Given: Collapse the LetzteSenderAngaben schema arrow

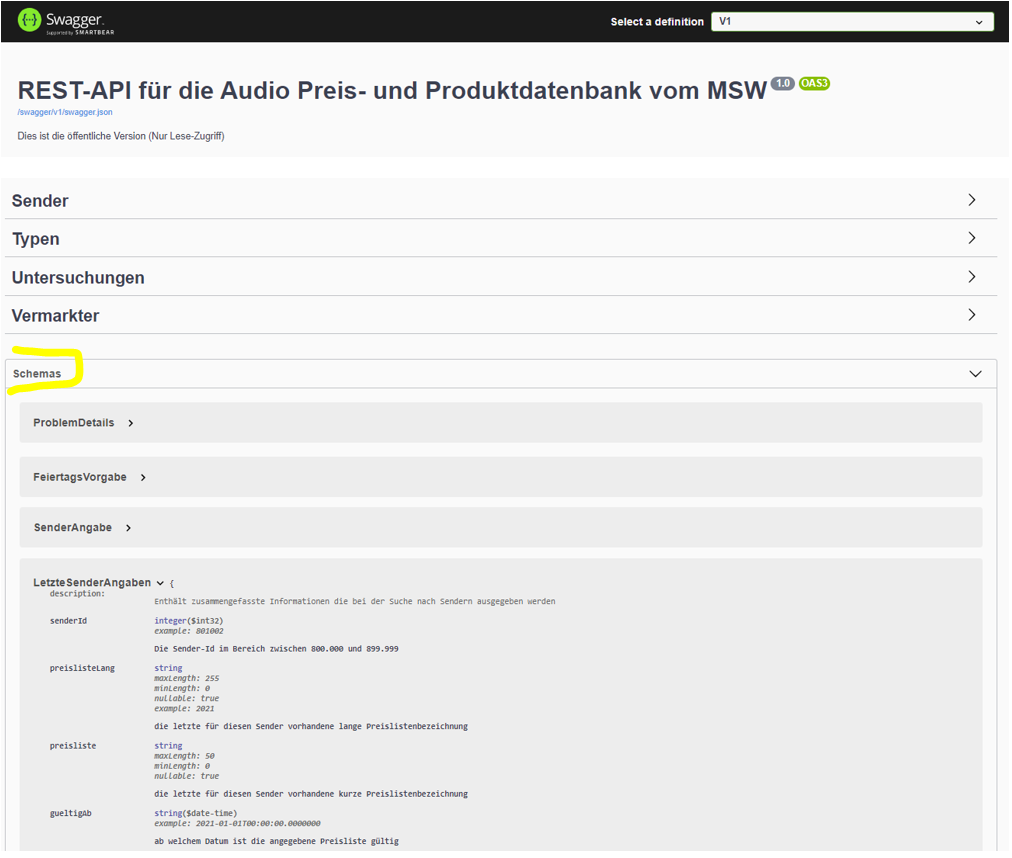Looking at the screenshot, I should [160, 583].
